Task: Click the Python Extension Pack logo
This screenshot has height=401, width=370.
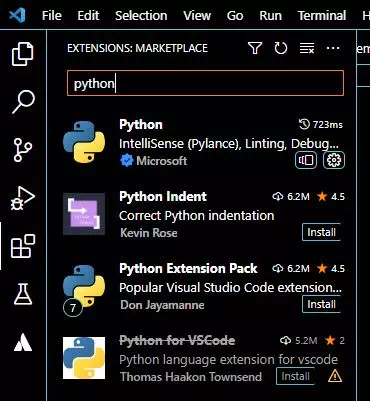Action: 84,287
